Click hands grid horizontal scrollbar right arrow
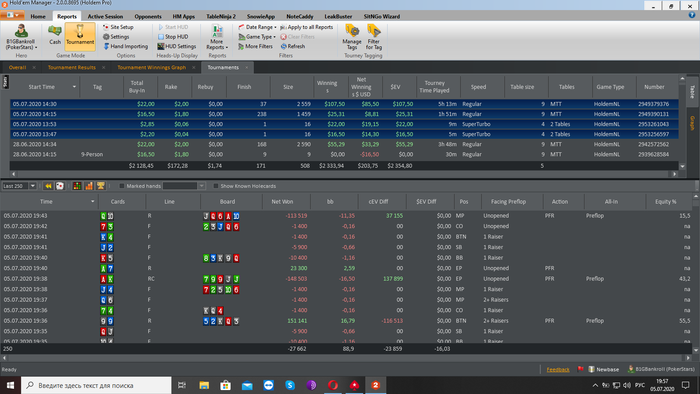Screen dimensions: 700x394 coord(688,358)
